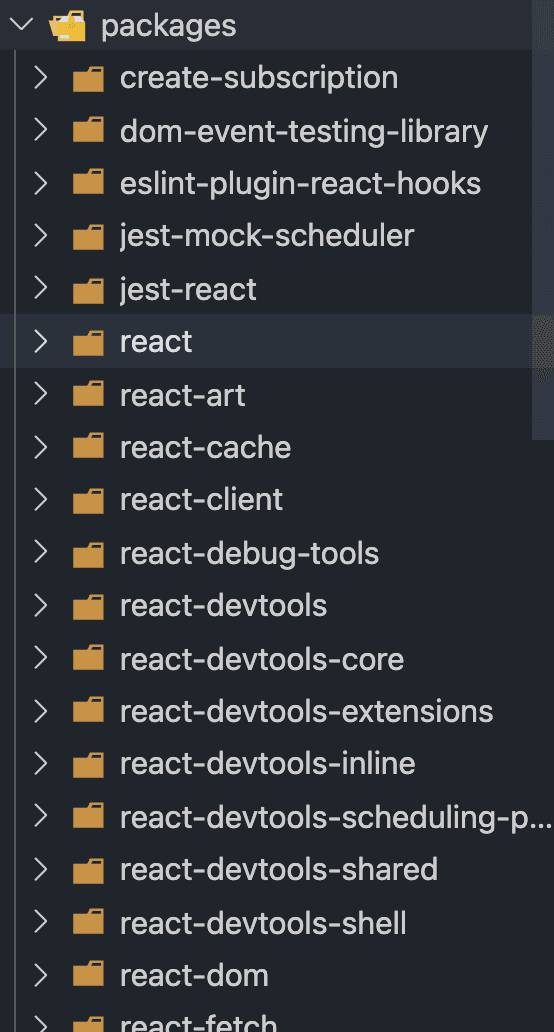554x1032 pixels.
Task: Click the dom-event-testing-library folder icon
Action: point(88,130)
